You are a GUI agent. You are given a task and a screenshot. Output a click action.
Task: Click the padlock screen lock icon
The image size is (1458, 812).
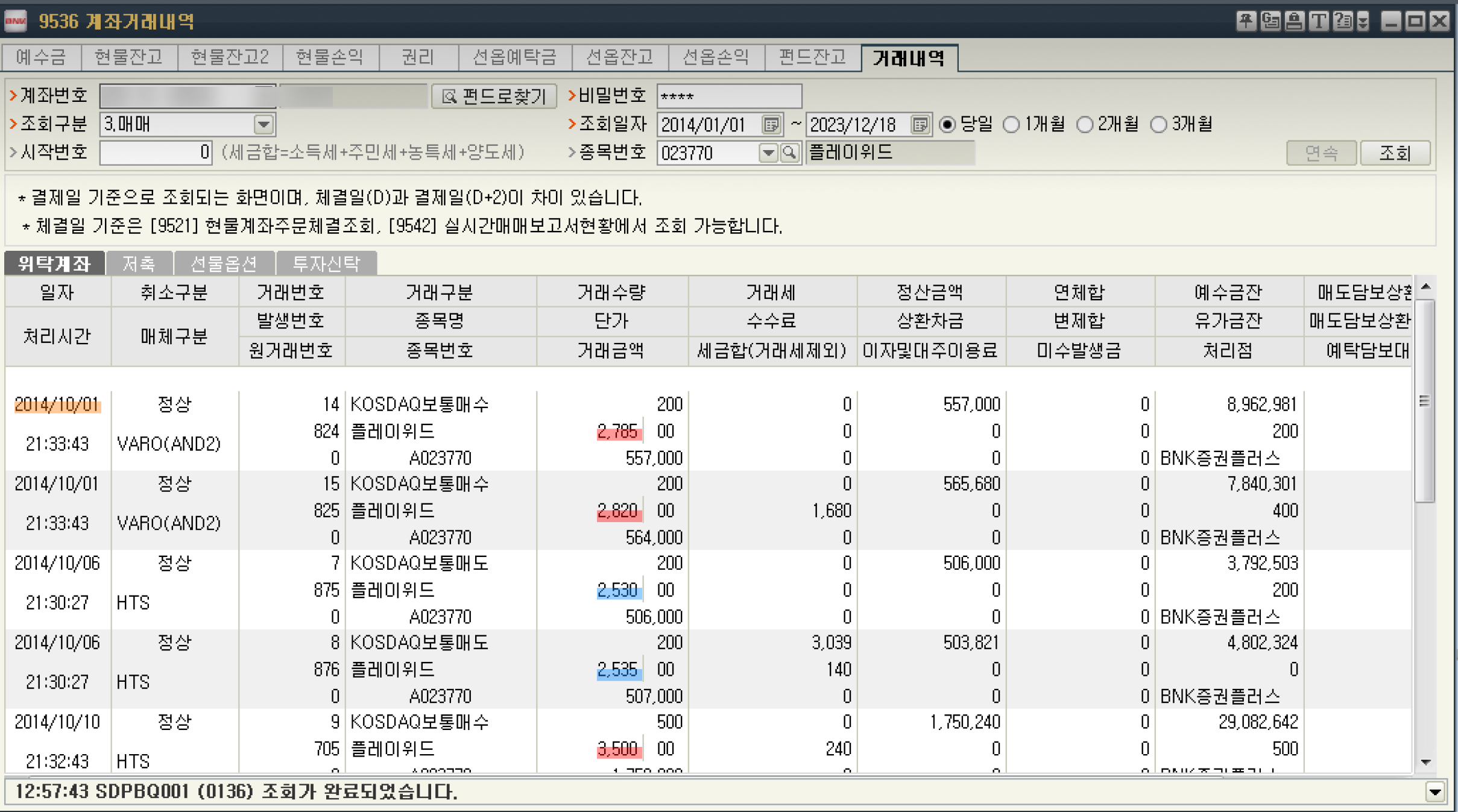[1294, 21]
